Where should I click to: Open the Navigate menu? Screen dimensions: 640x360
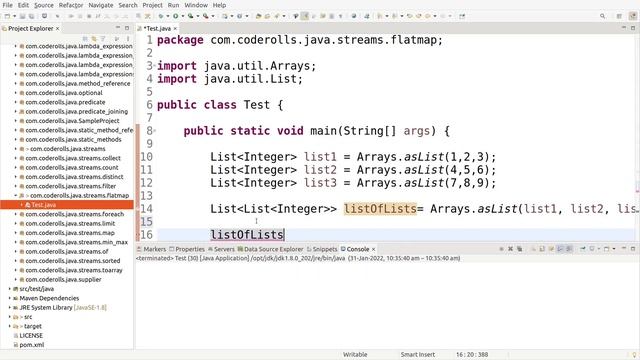tap(101, 5)
